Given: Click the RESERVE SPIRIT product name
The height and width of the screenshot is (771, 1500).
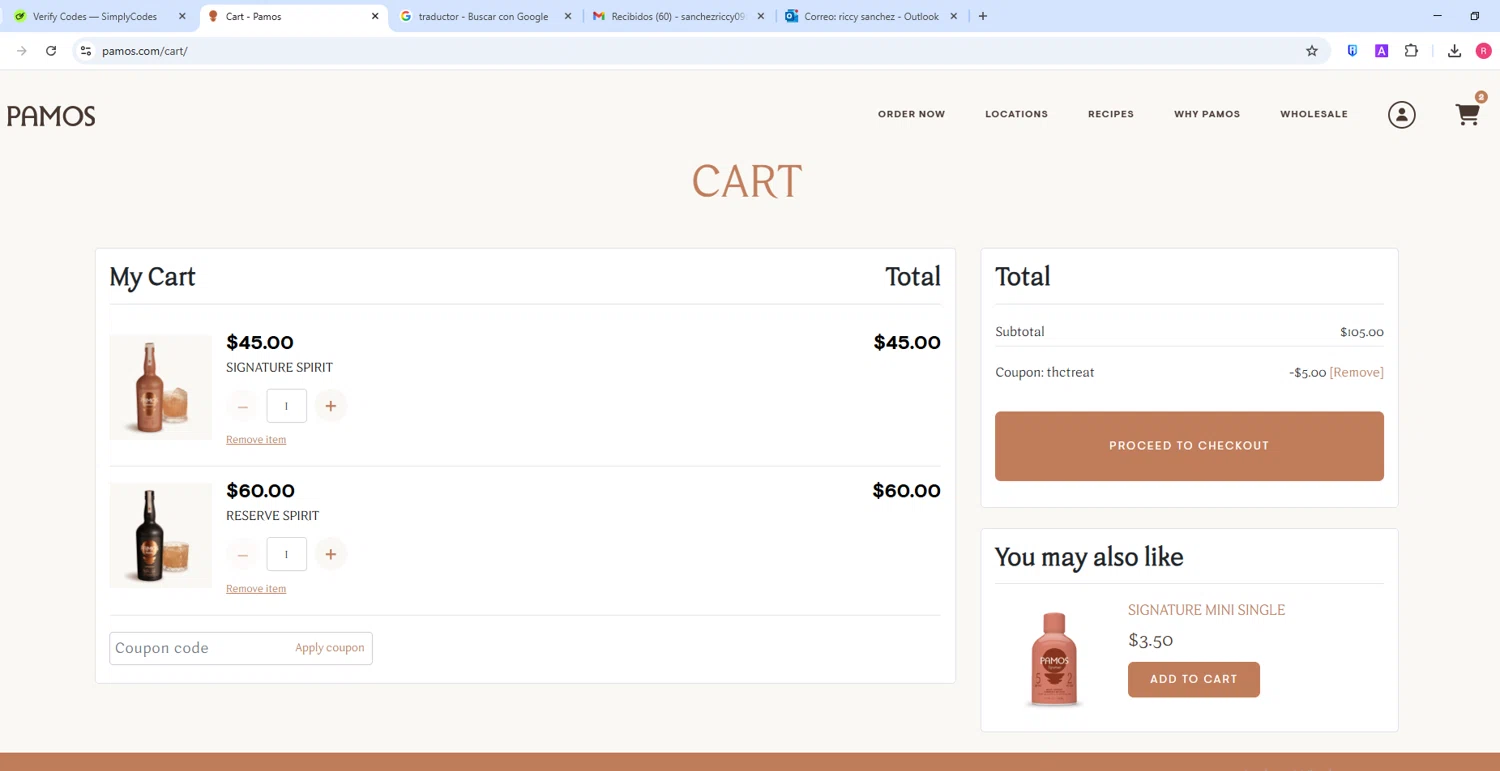Looking at the screenshot, I should tap(272, 516).
